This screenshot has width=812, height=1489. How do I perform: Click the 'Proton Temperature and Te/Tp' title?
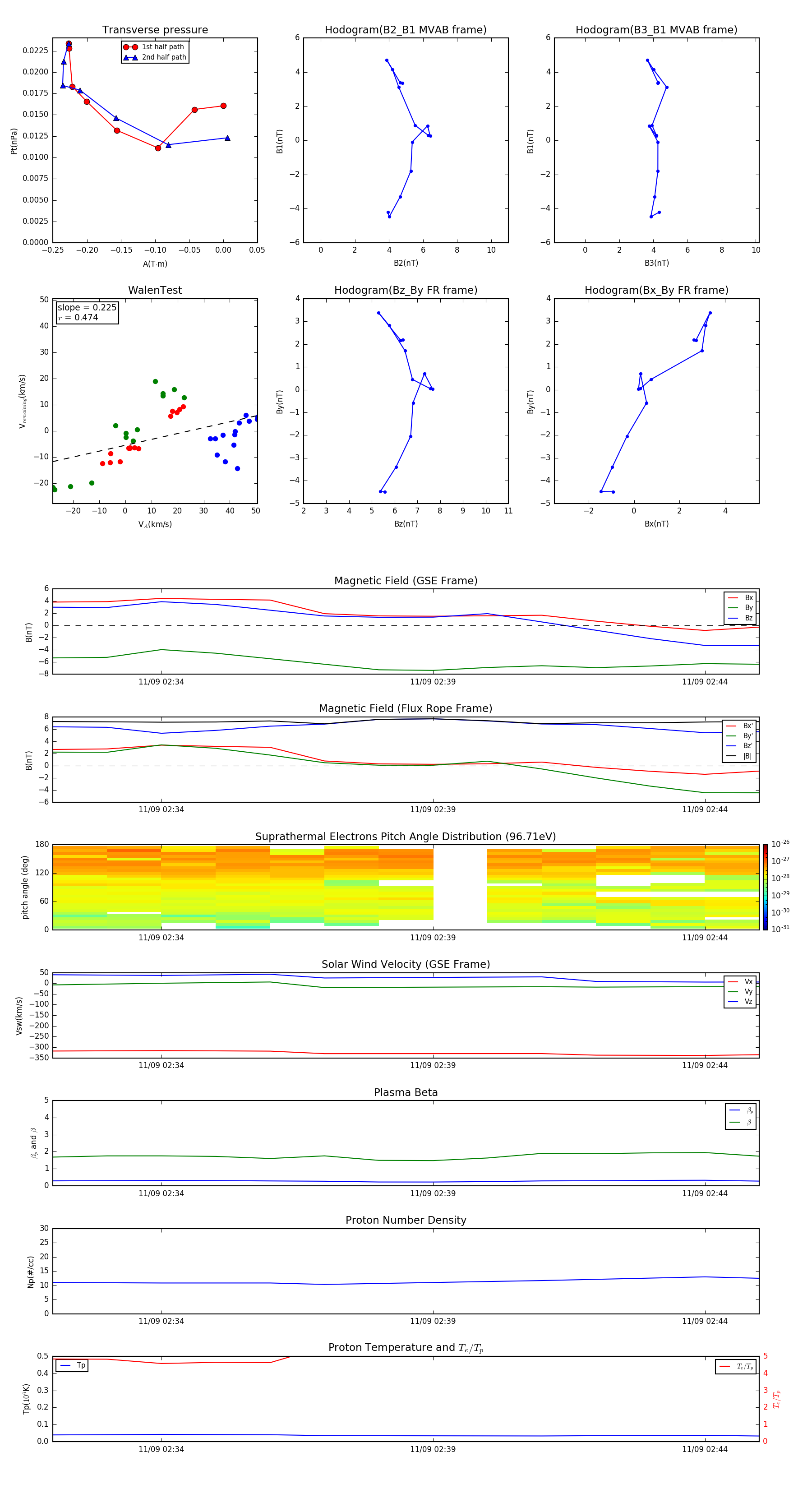[x=406, y=1347]
